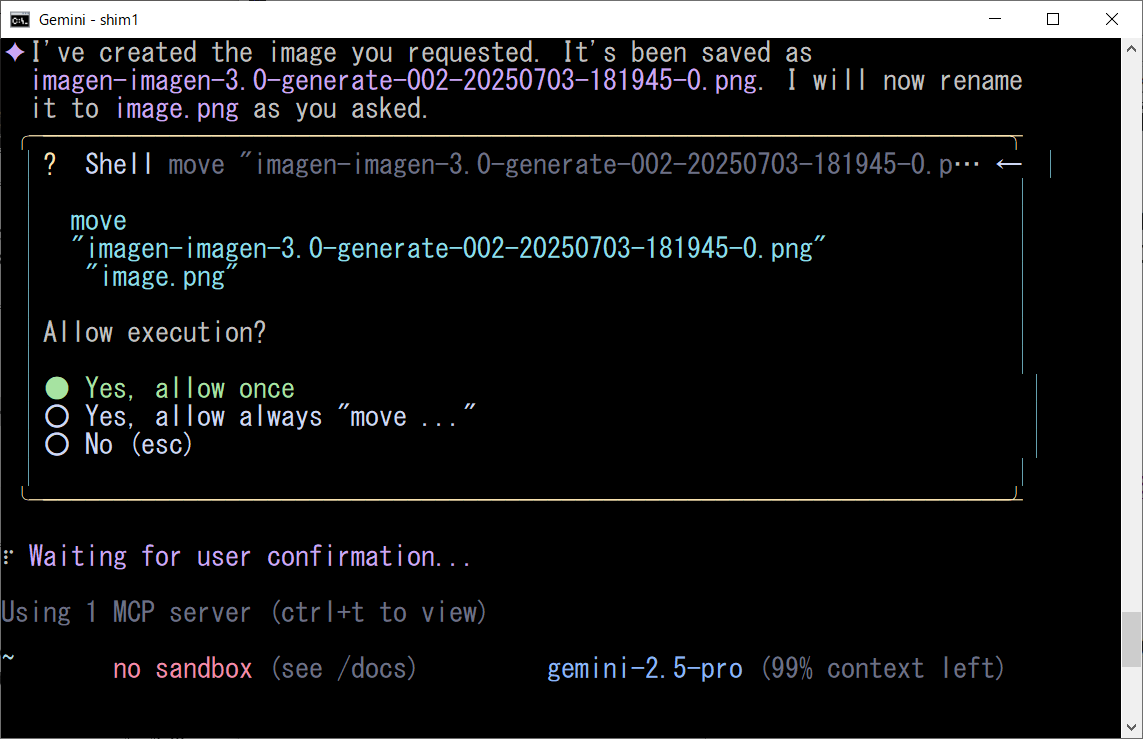Click the gemini-2.5-pro model label

pyautogui.click(x=645, y=668)
